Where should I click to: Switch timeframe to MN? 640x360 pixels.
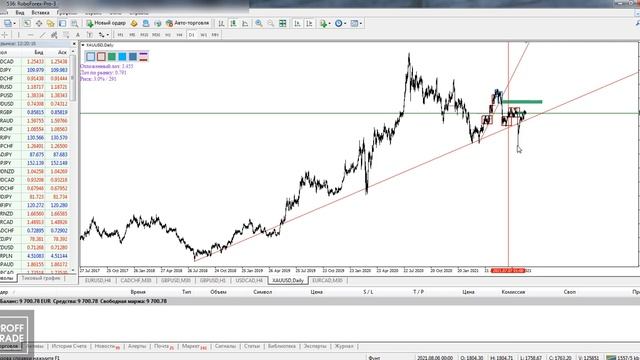point(215,35)
